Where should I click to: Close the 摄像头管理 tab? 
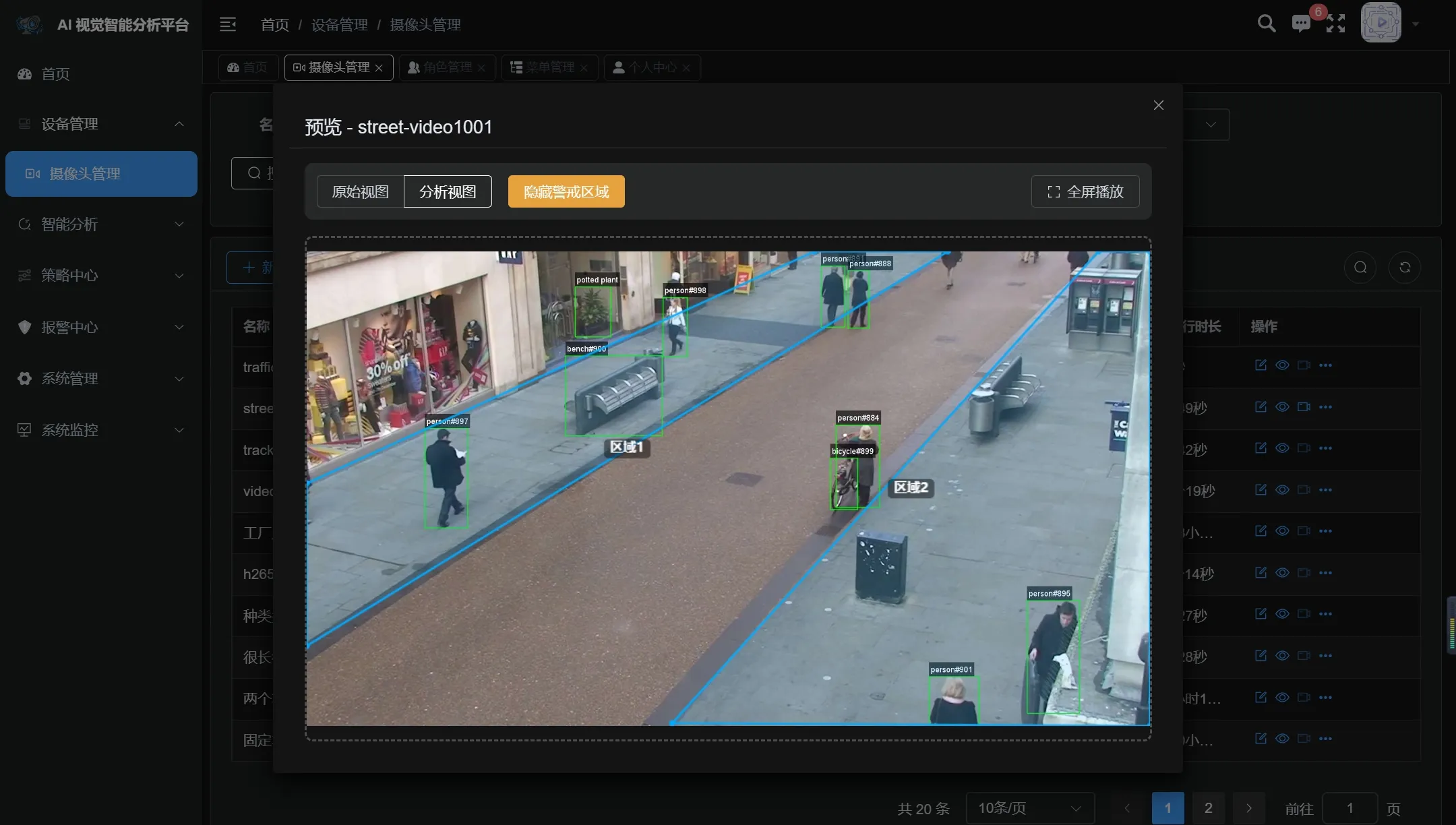click(379, 68)
